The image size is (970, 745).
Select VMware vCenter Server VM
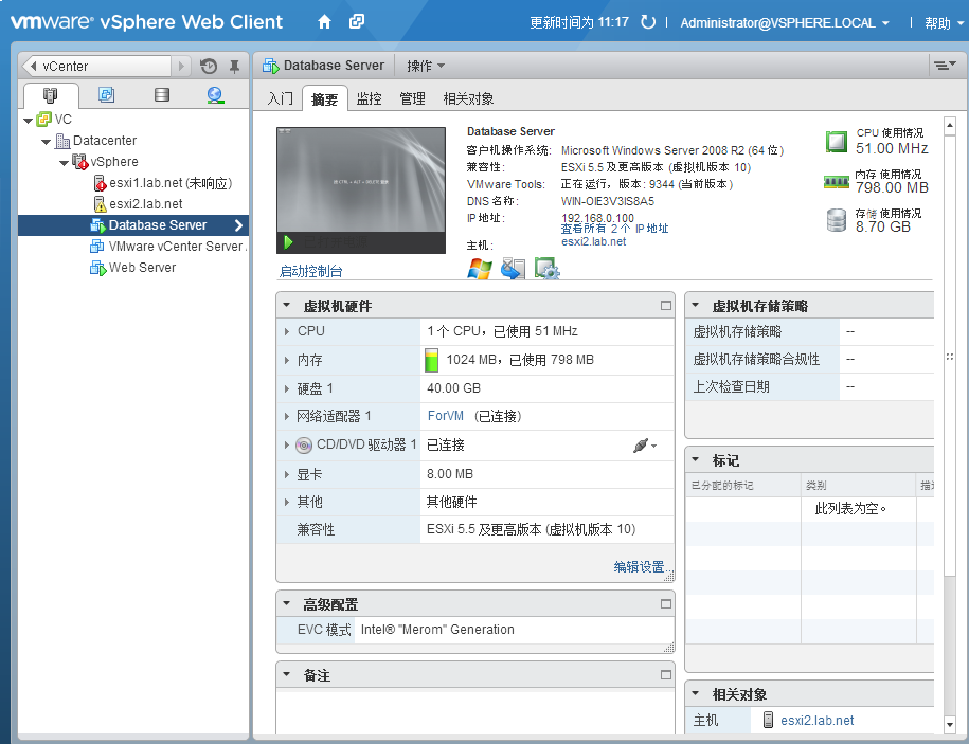click(x=168, y=246)
